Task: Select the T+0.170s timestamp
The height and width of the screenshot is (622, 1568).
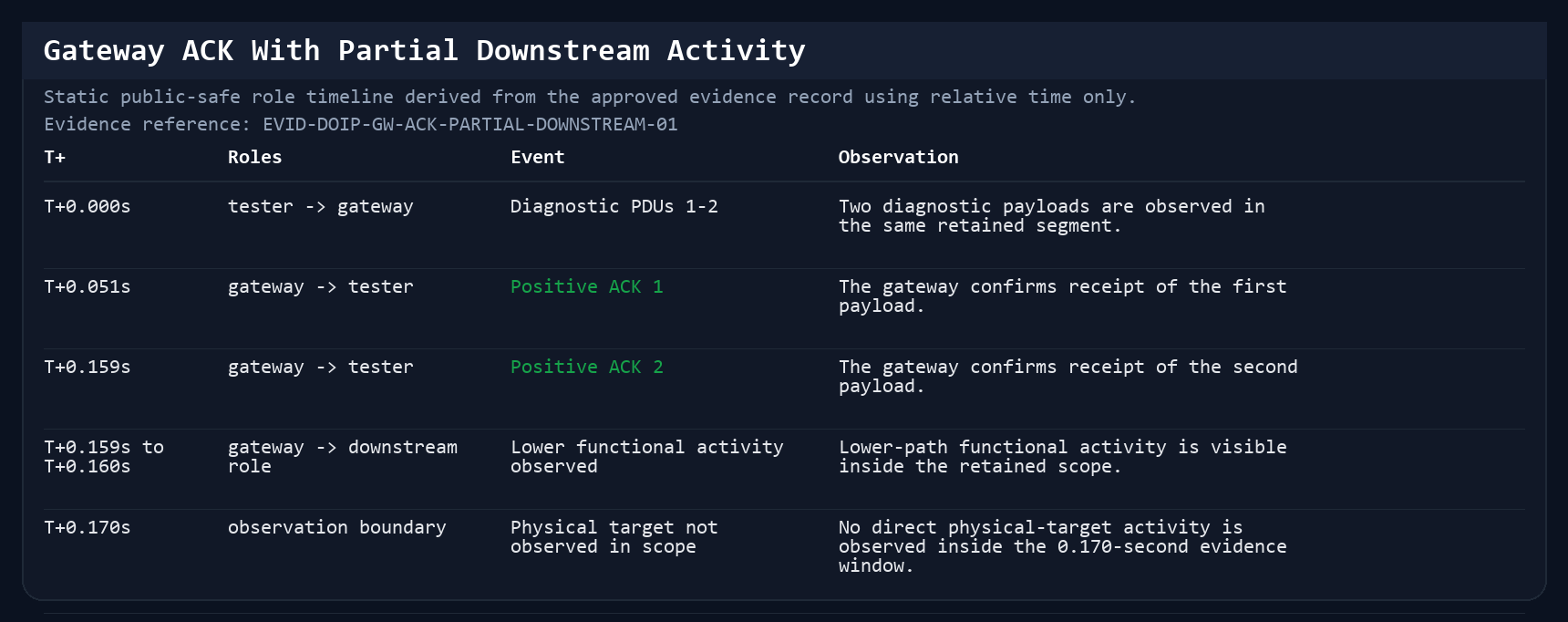Action: tap(88, 527)
